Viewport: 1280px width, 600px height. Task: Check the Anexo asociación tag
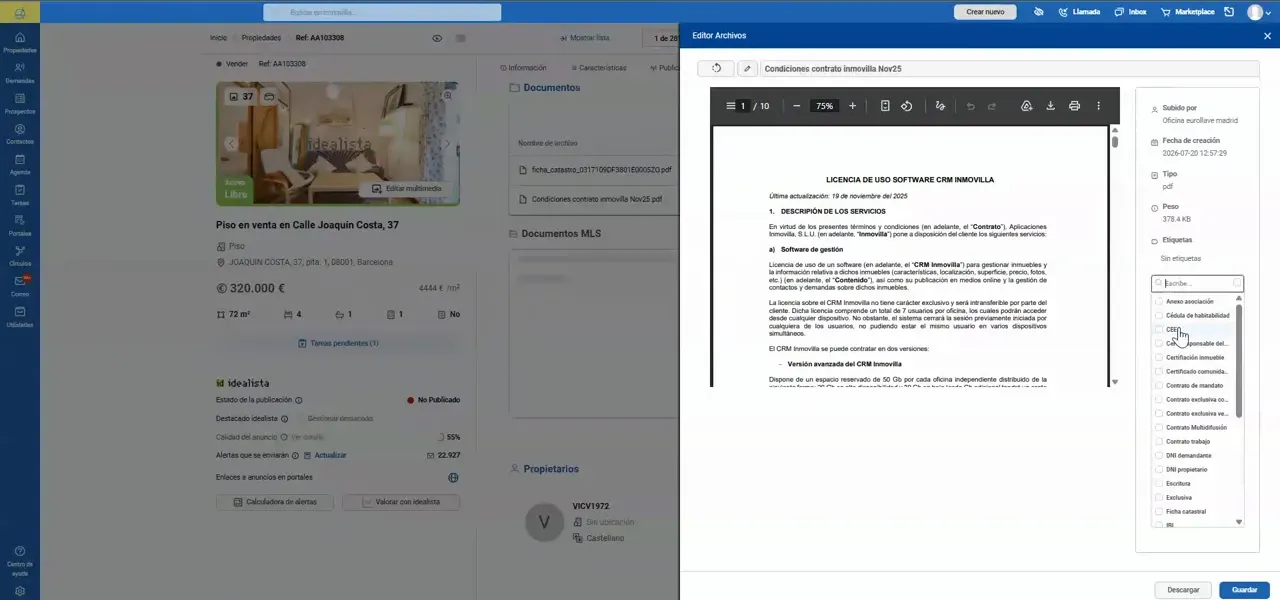[1160, 301]
